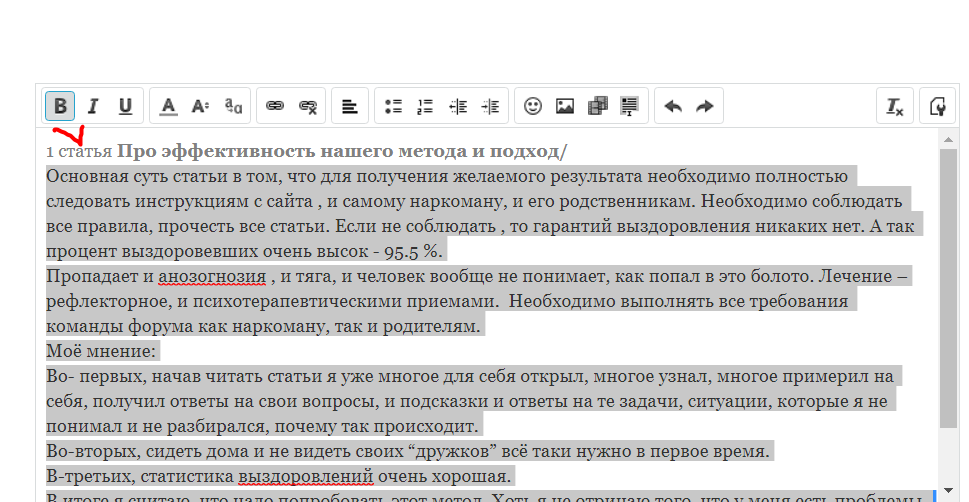Remove link with the unlink icon
Screen dimensions: 969x502
point(308,106)
